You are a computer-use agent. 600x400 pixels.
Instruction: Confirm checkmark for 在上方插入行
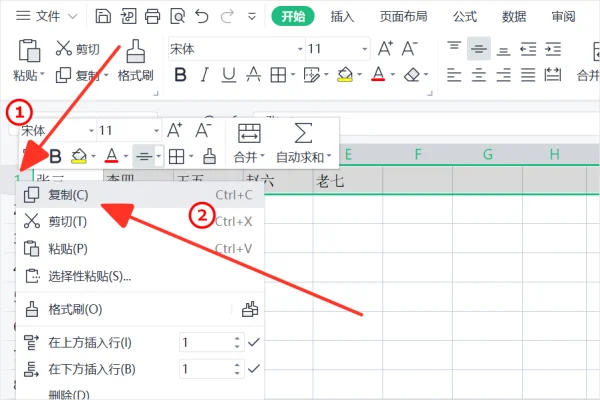254,342
